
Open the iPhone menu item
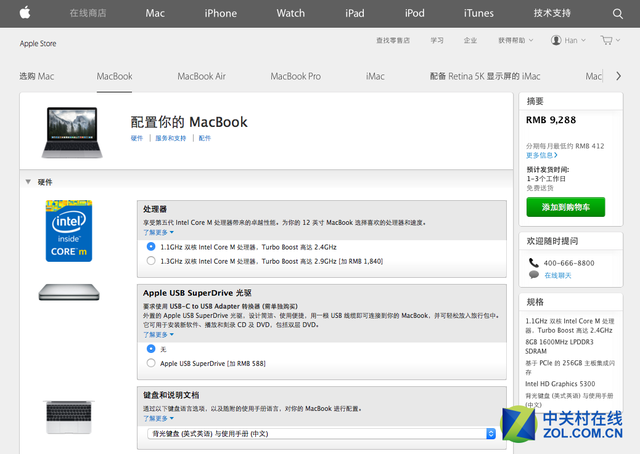click(220, 13)
